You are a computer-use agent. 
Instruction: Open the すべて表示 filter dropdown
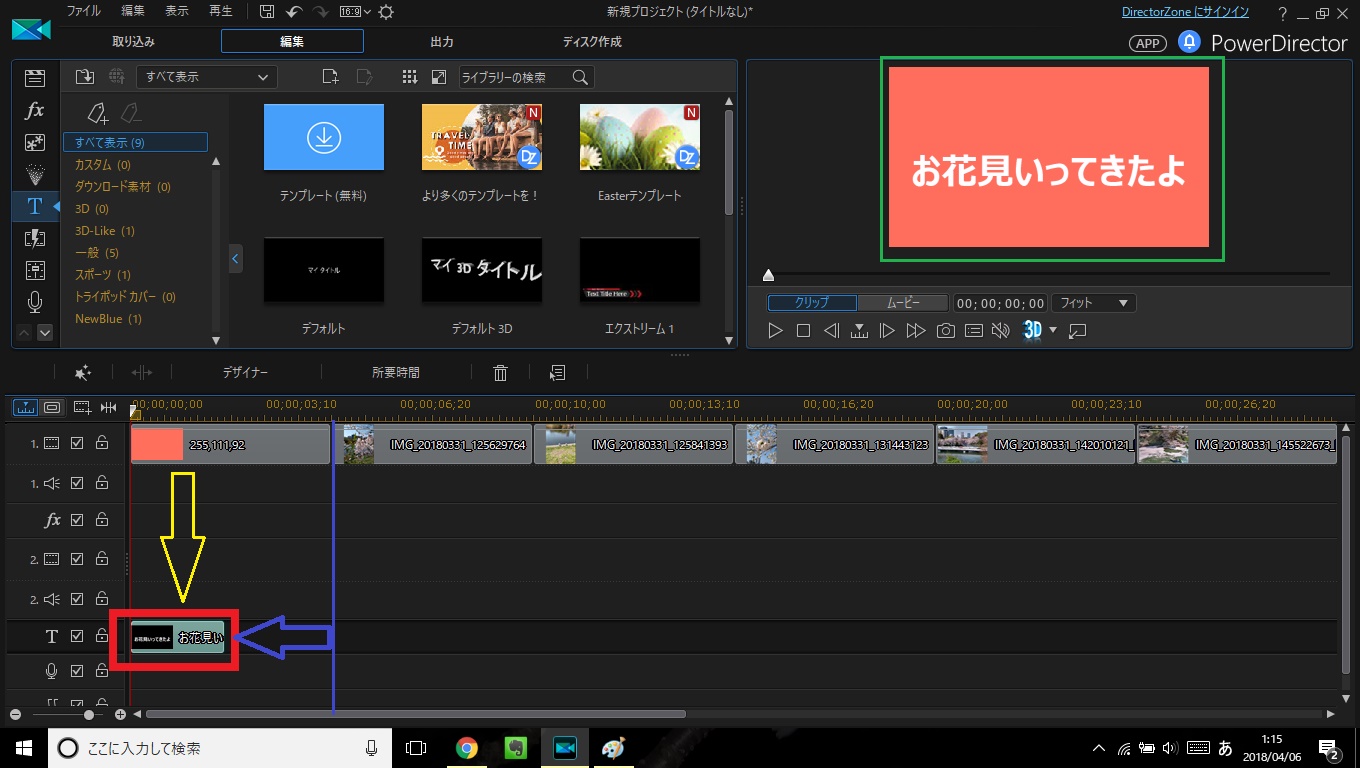click(x=206, y=77)
